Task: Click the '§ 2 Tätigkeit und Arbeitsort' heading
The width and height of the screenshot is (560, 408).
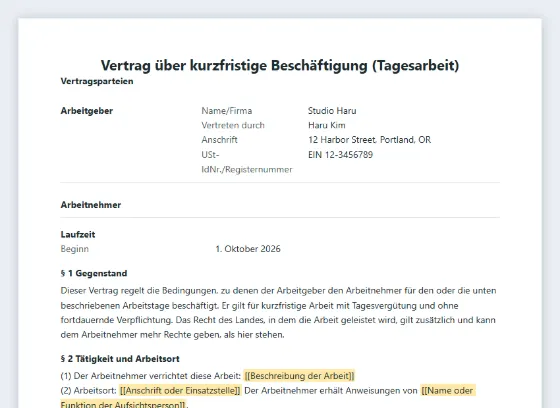Action: tap(120, 359)
